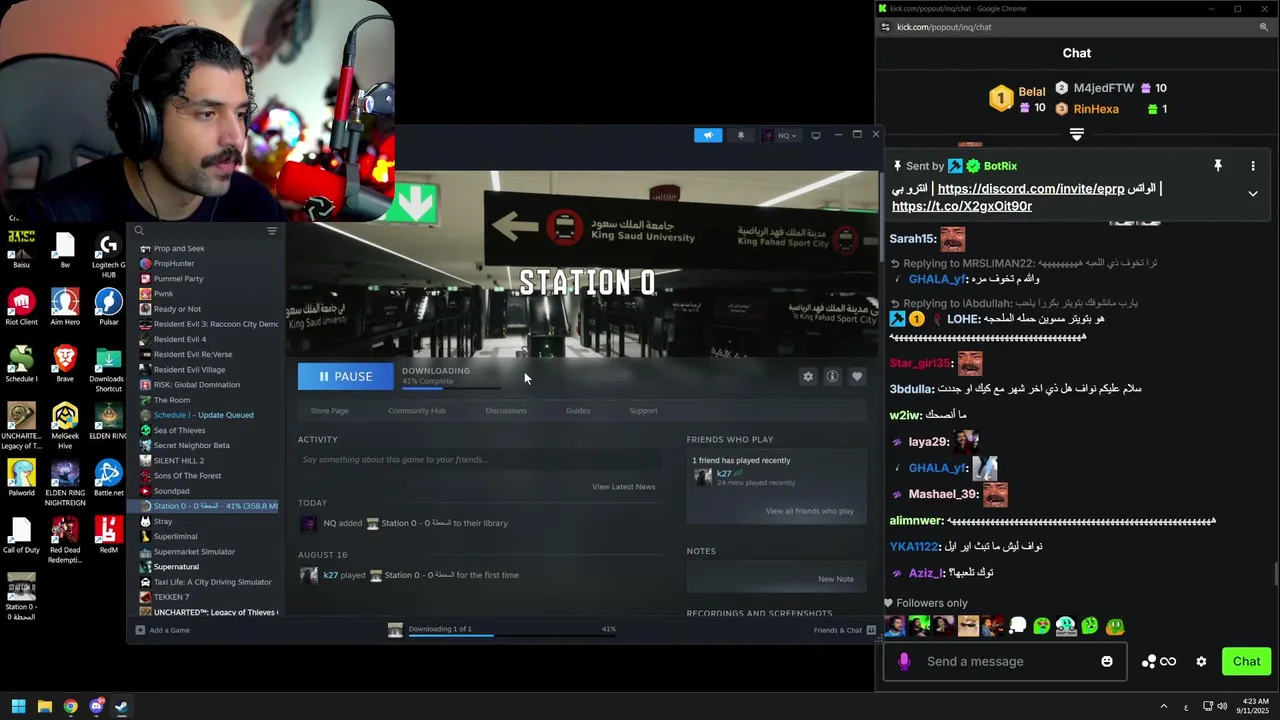Open Kick chat settings gear

point(1201,661)
